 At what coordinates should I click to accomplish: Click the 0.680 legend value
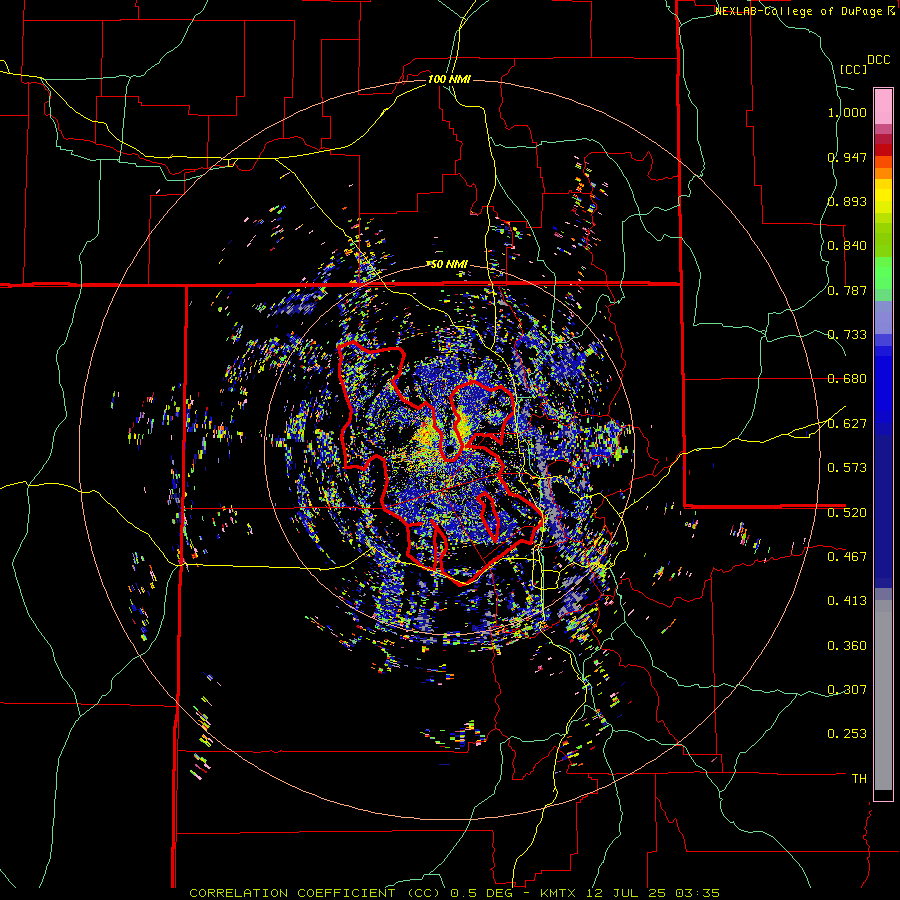pos(847,379)
